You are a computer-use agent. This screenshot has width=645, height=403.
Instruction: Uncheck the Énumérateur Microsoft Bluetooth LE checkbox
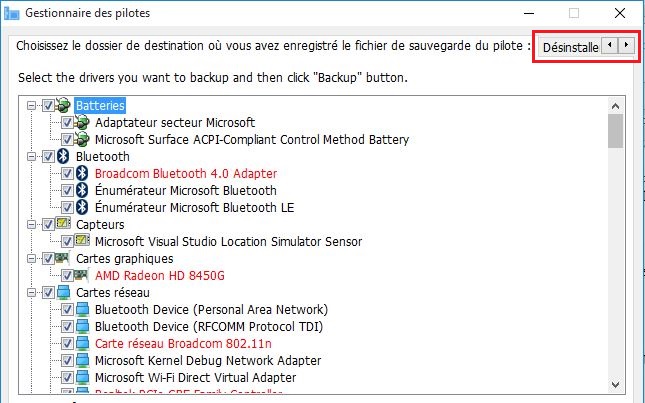point(67,207)
